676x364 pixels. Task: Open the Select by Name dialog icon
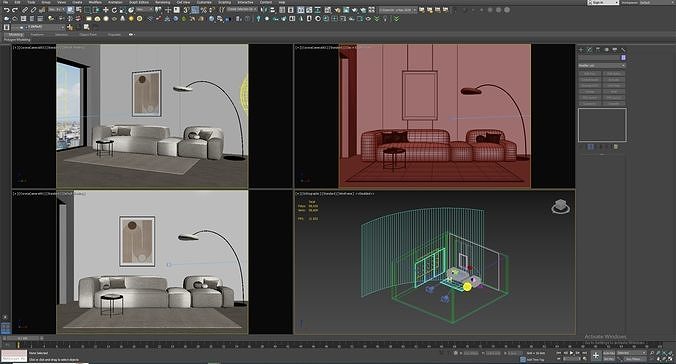pos(79,9)
